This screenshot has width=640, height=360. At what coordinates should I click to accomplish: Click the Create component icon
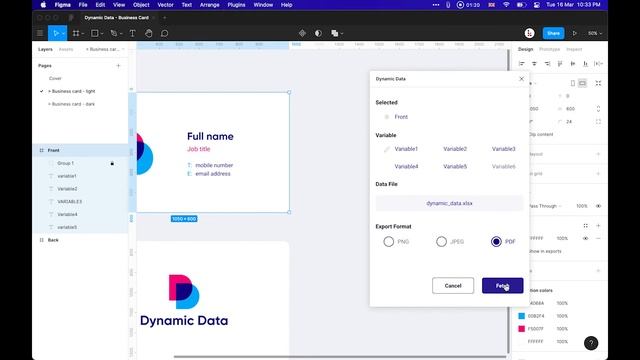tap(302, 33)
